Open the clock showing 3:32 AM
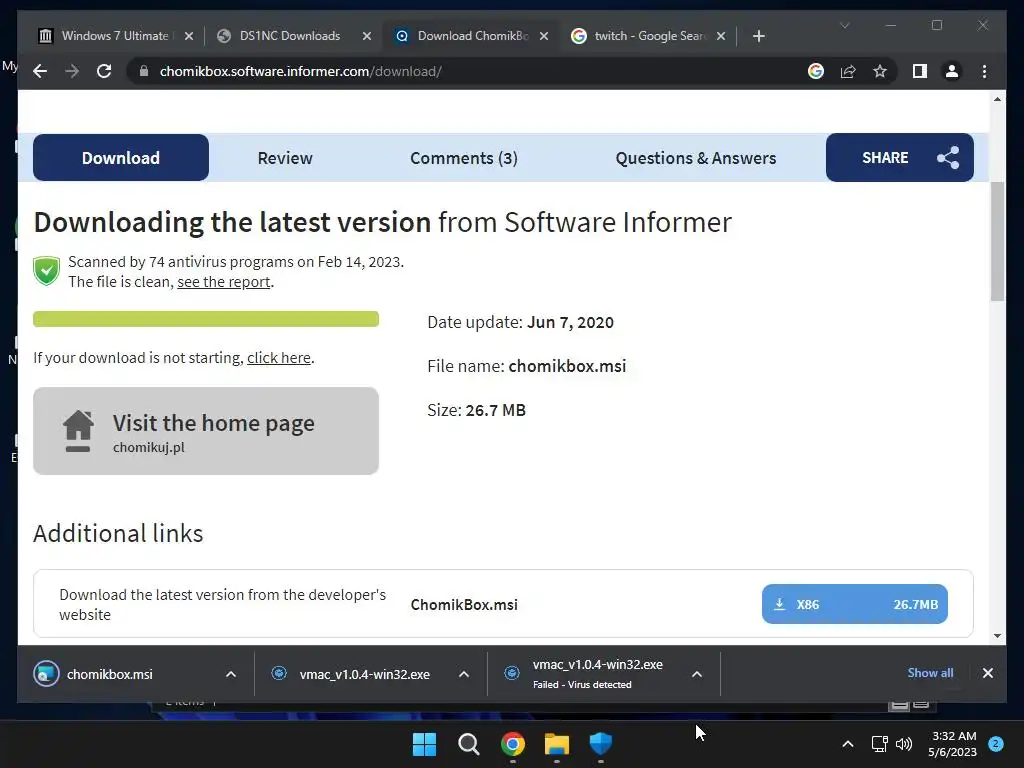Viewport: 1024px width, 768px height. point(953,744)
